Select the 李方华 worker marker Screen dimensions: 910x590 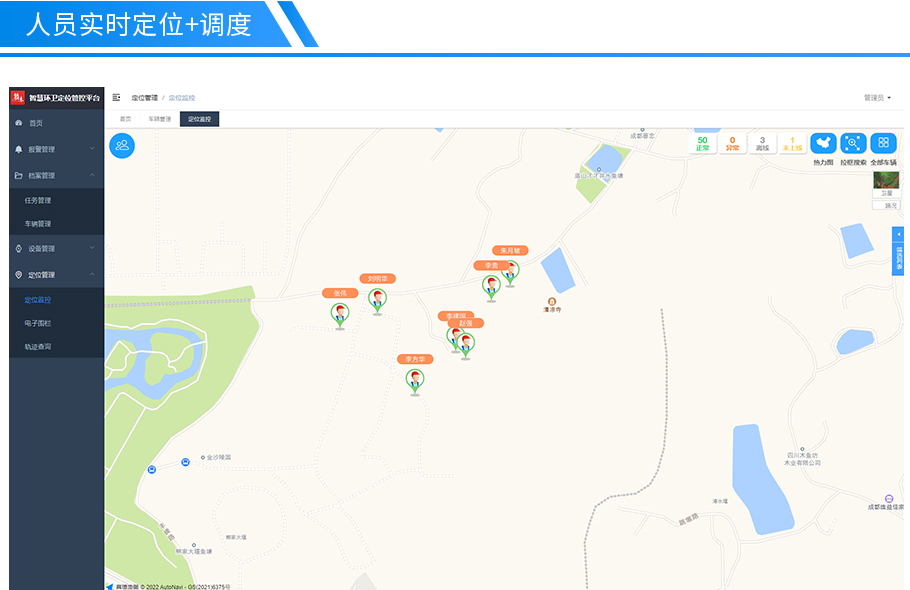click(414, 382)
